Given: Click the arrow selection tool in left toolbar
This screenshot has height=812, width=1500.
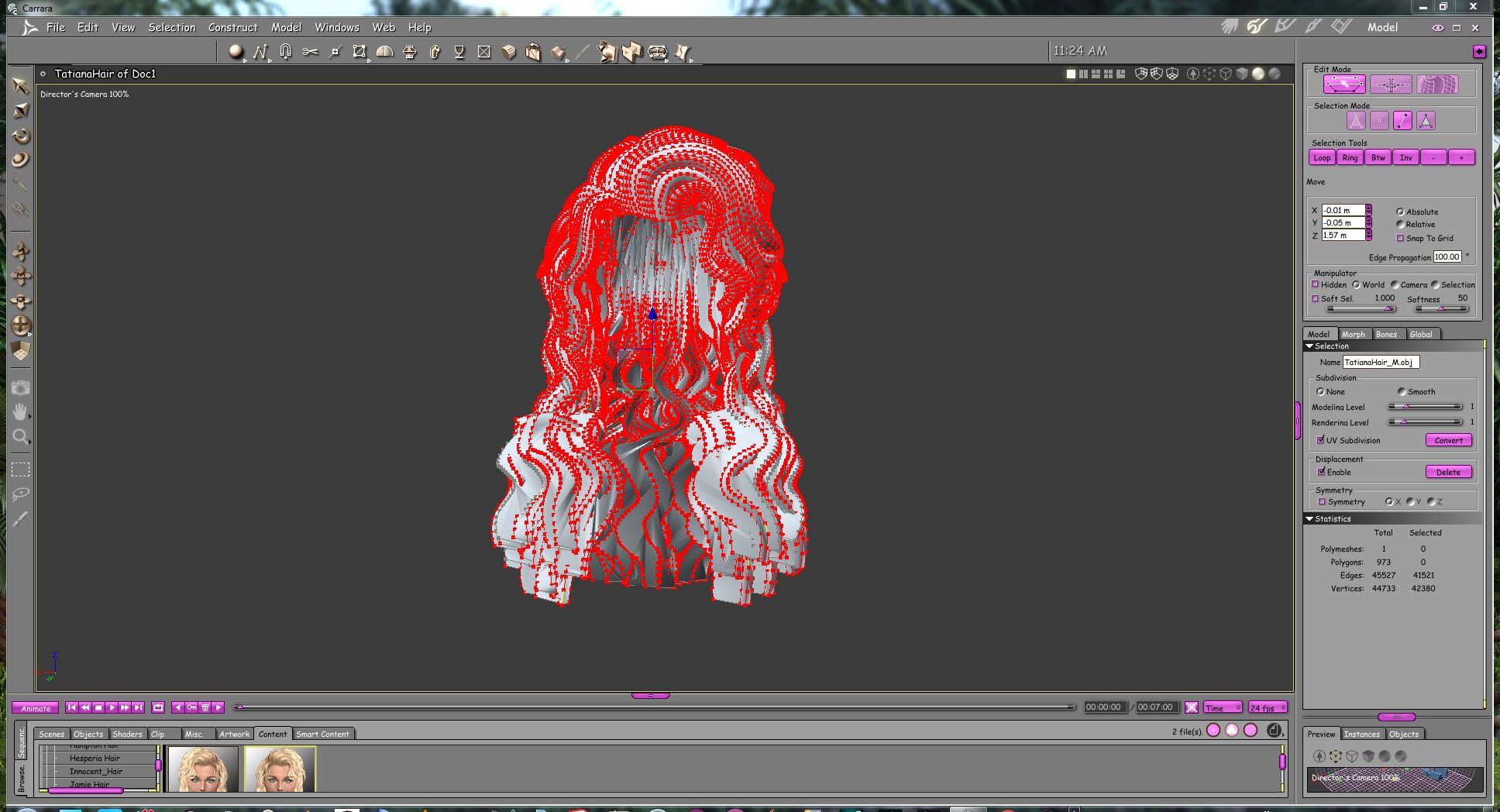Looking at the screenshot, I should click(x=21, y=85).
